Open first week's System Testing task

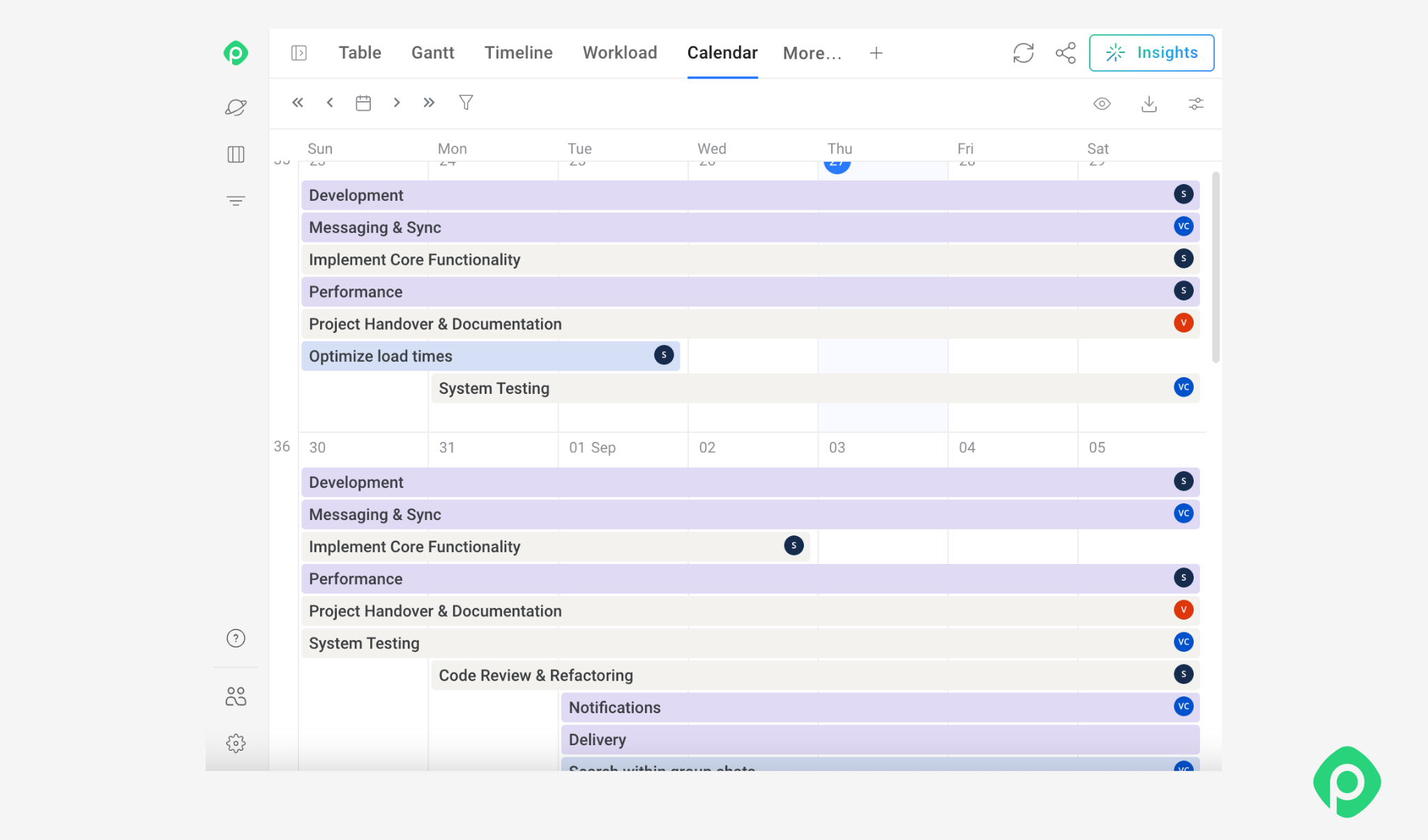click(x=816, y=388)
